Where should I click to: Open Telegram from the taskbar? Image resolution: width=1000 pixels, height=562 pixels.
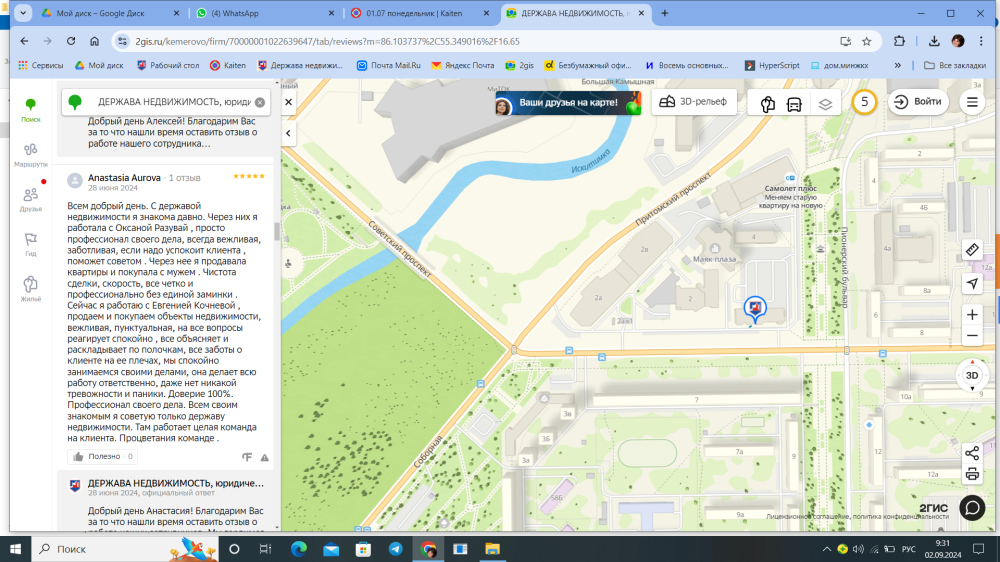point(395,549)
